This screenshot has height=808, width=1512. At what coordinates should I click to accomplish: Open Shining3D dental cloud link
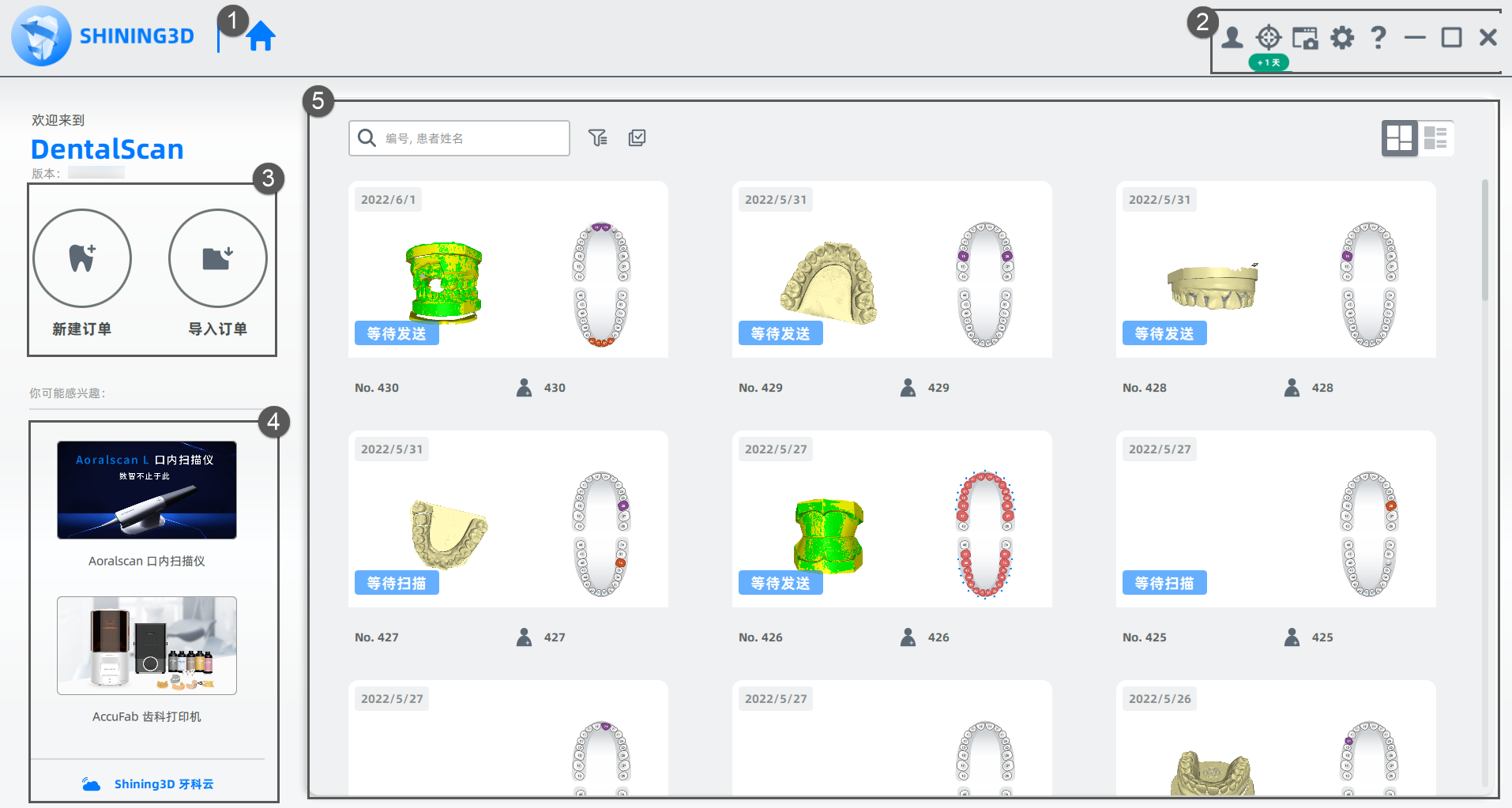[x=148, y=784]
